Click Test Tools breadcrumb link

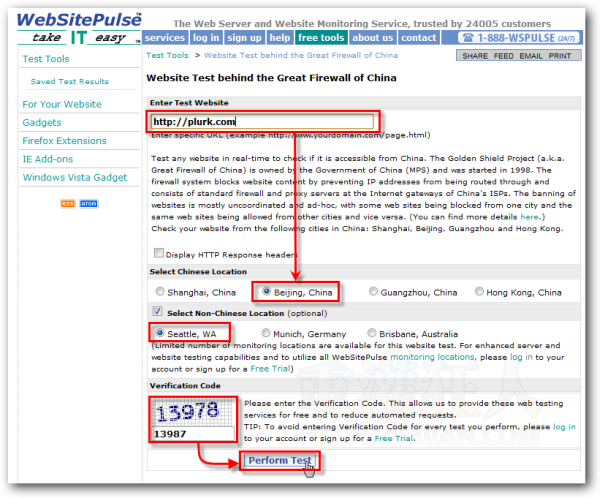pos(167,55)
